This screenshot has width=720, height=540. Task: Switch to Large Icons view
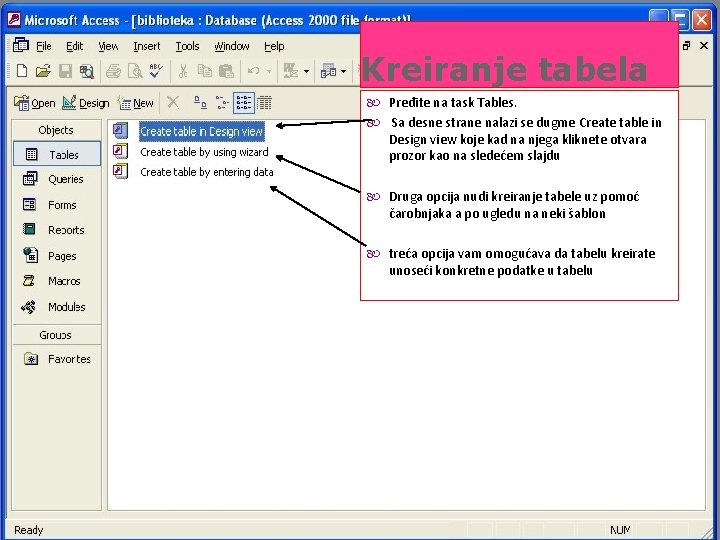coord(200,102)
